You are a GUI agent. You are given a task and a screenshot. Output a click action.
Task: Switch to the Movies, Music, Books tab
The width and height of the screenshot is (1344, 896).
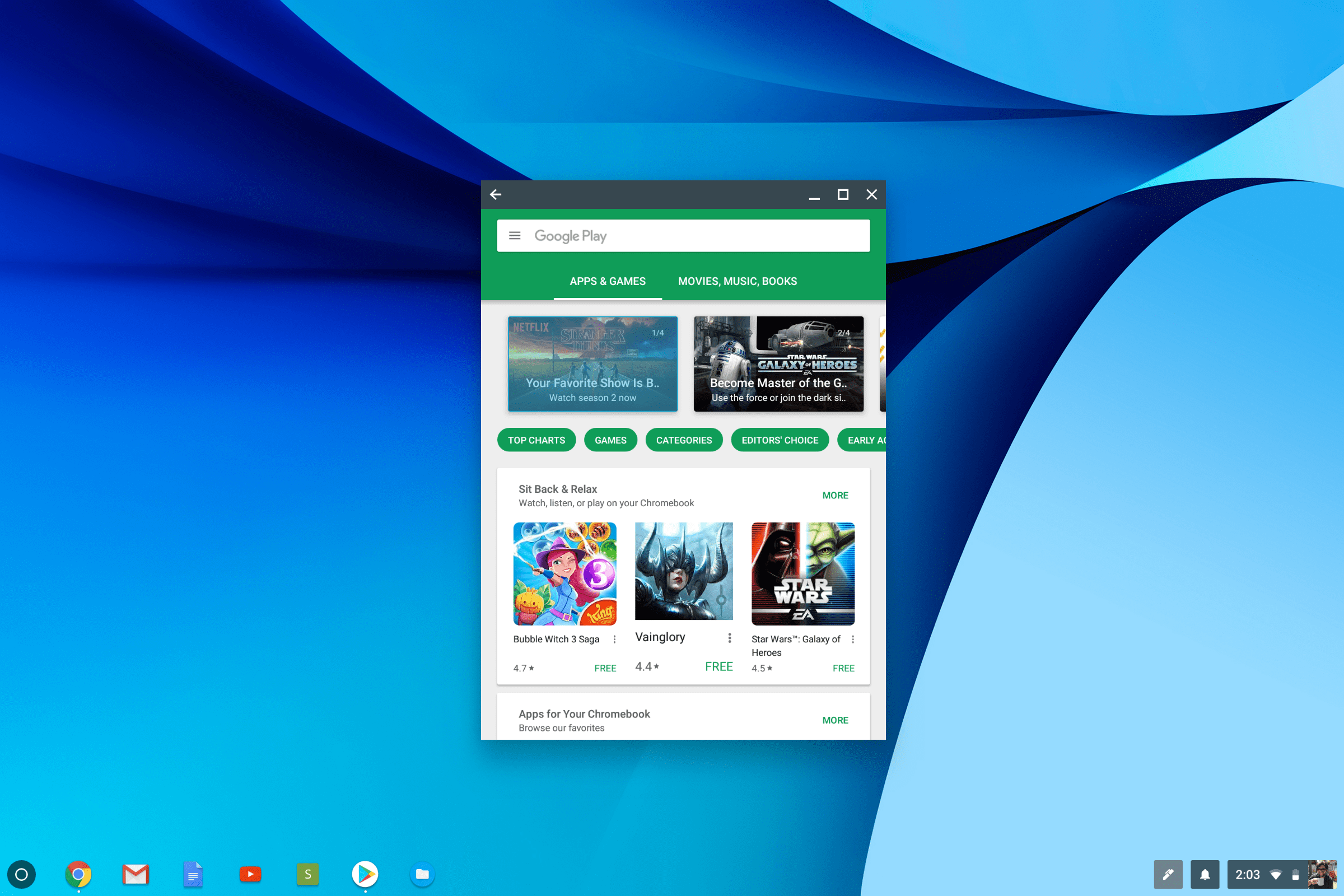pos(737,281)
